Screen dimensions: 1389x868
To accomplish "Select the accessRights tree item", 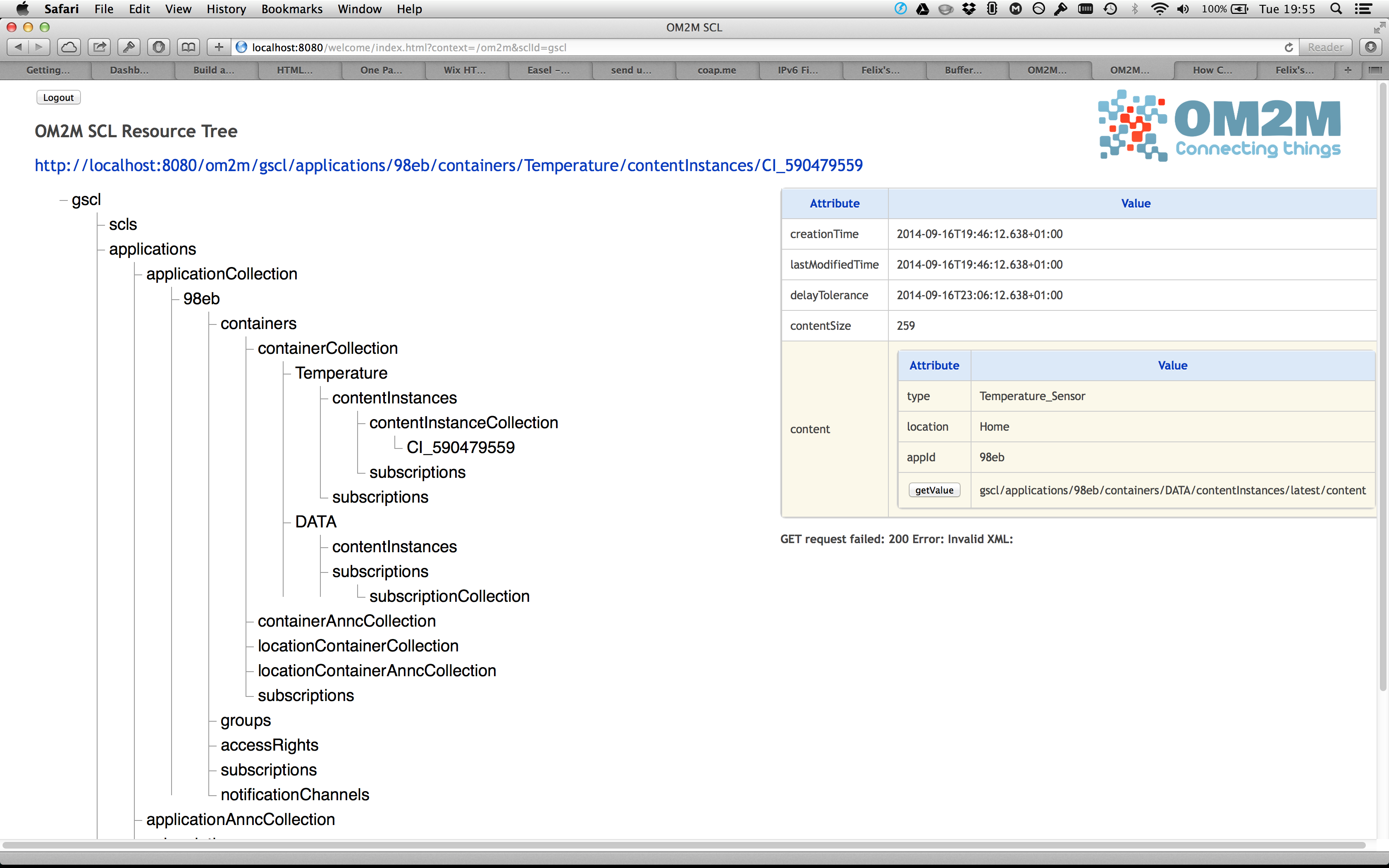I will coord(269,745).
